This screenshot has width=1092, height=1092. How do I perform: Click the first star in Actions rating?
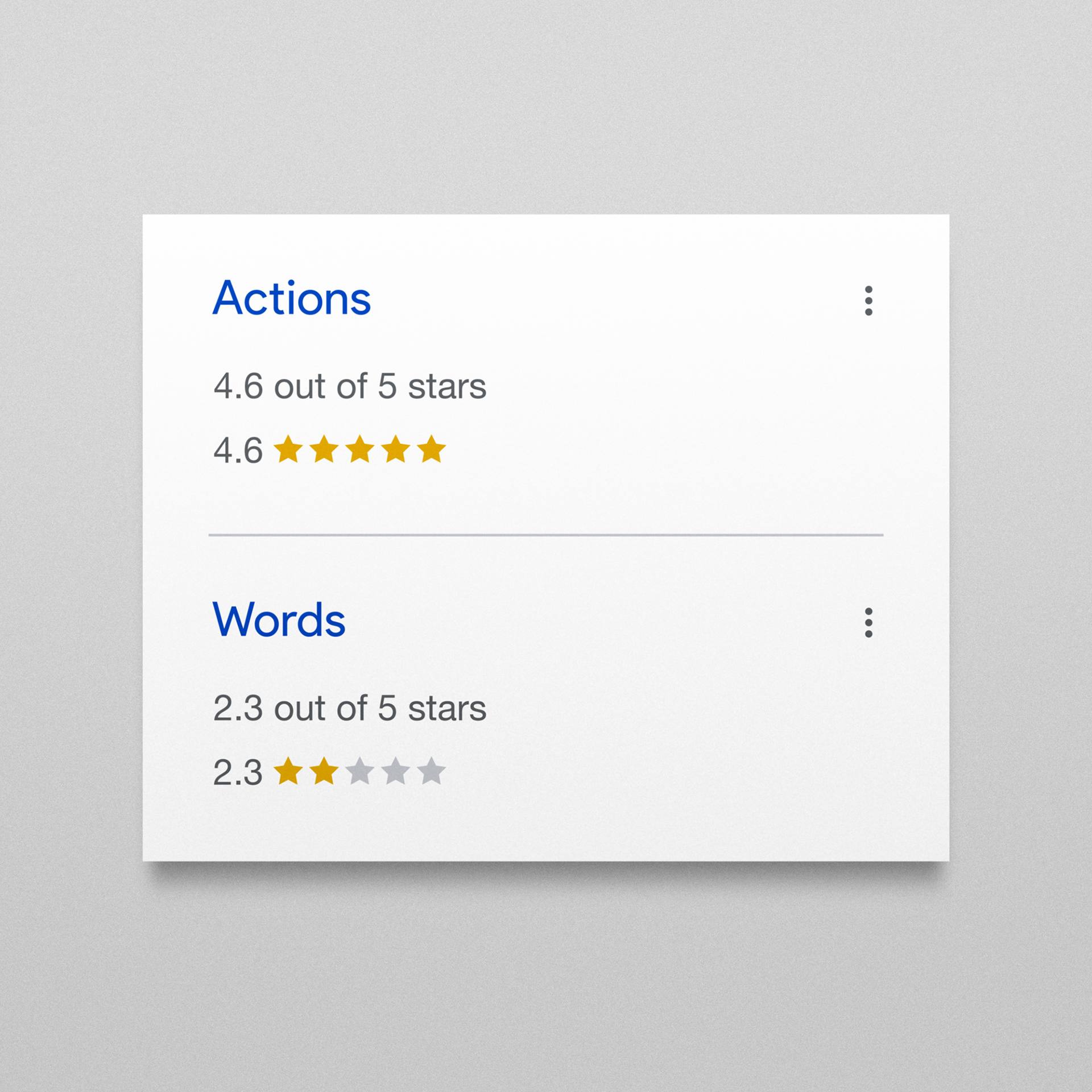288,450
